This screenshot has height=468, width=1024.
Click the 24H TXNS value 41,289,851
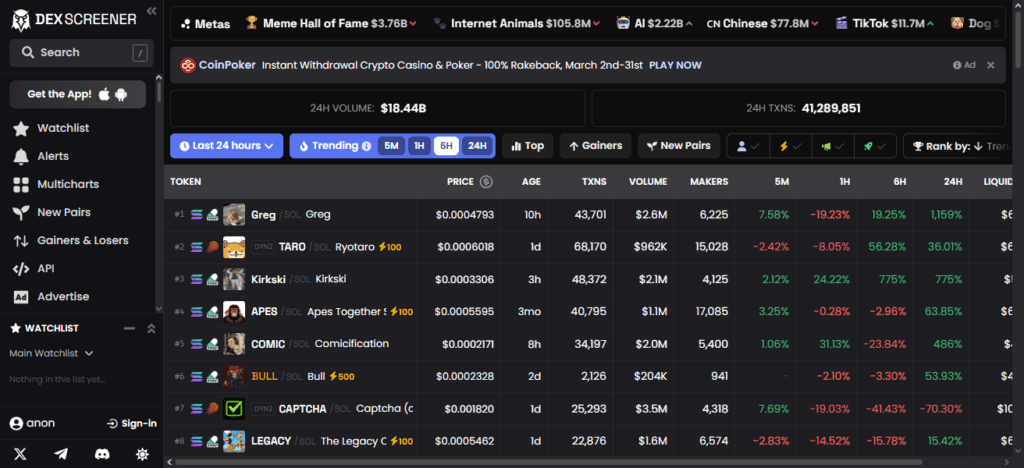[x=831, y=108]
